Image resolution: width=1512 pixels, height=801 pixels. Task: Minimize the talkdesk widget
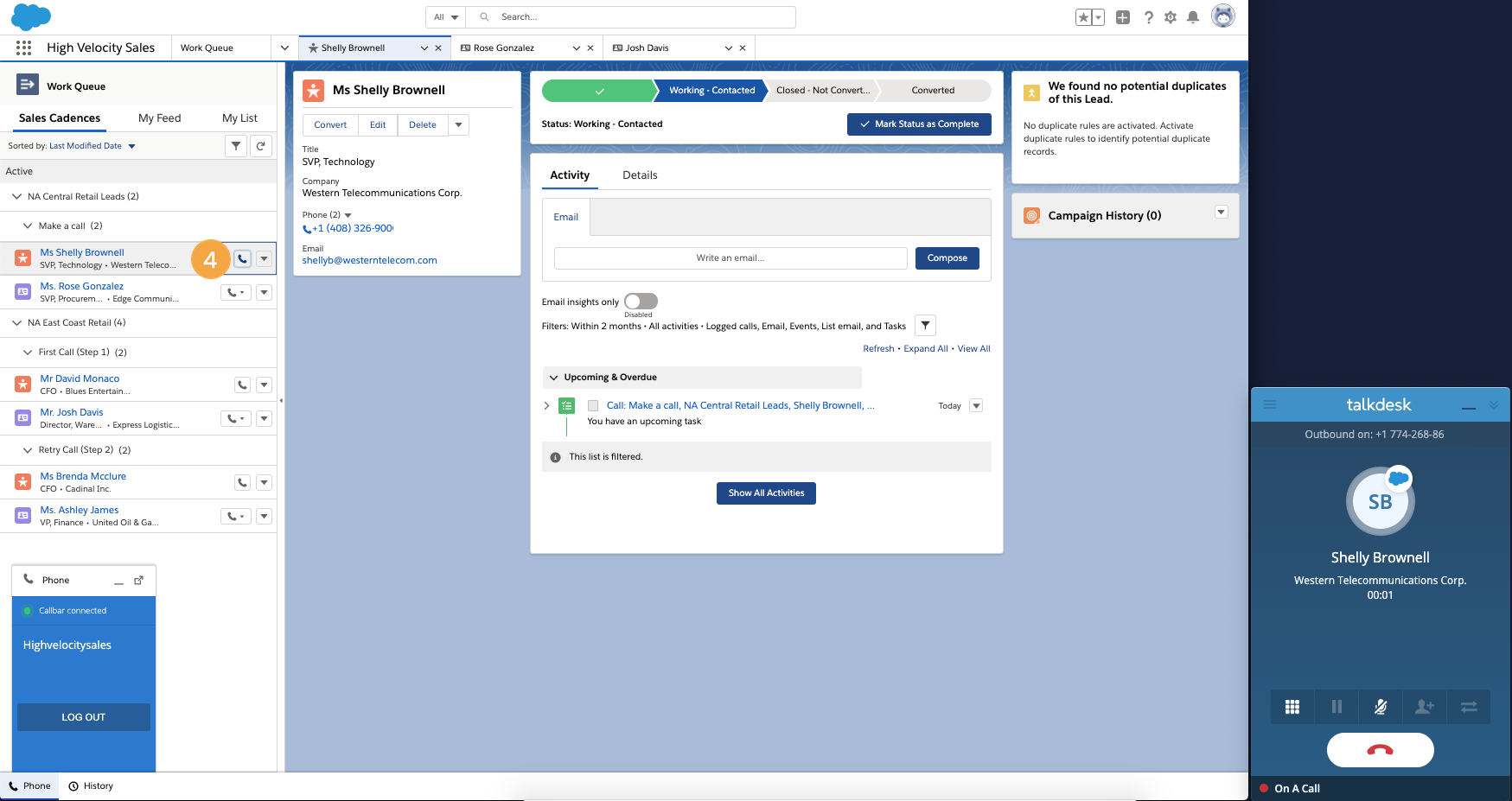pos(1469,408)
